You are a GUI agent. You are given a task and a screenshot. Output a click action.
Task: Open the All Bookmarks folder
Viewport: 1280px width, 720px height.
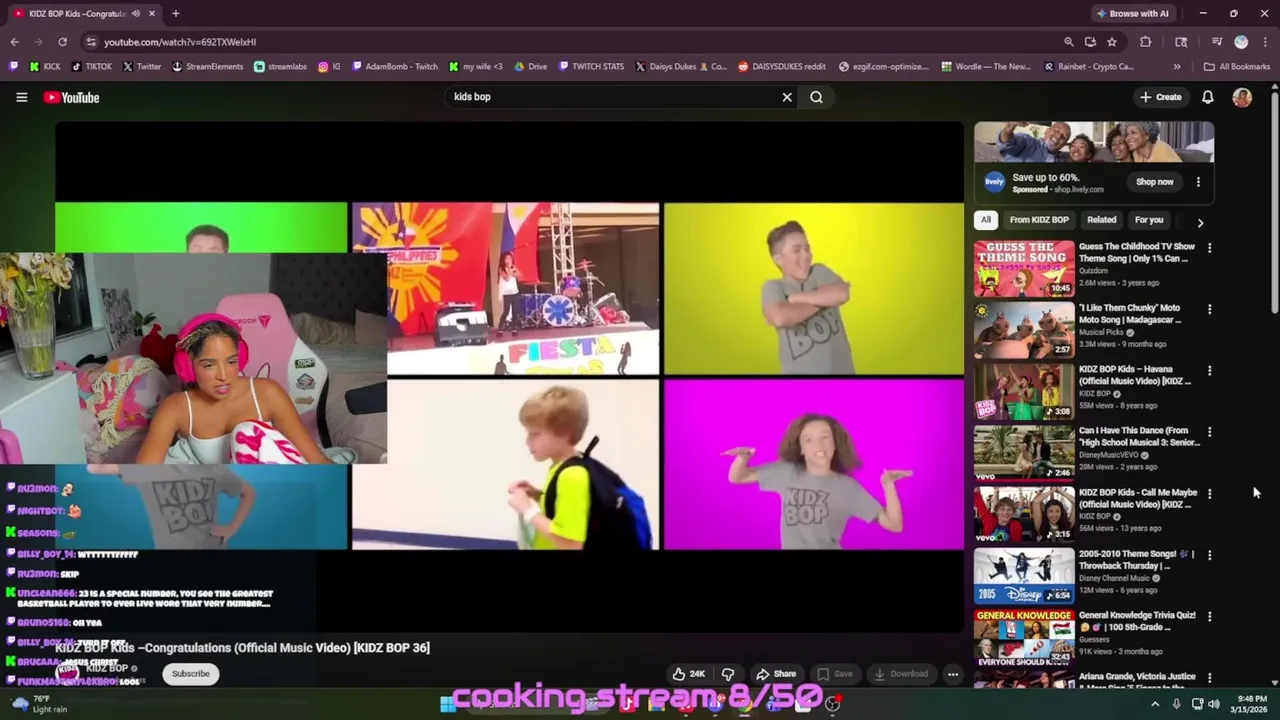tap(1237, 67)
